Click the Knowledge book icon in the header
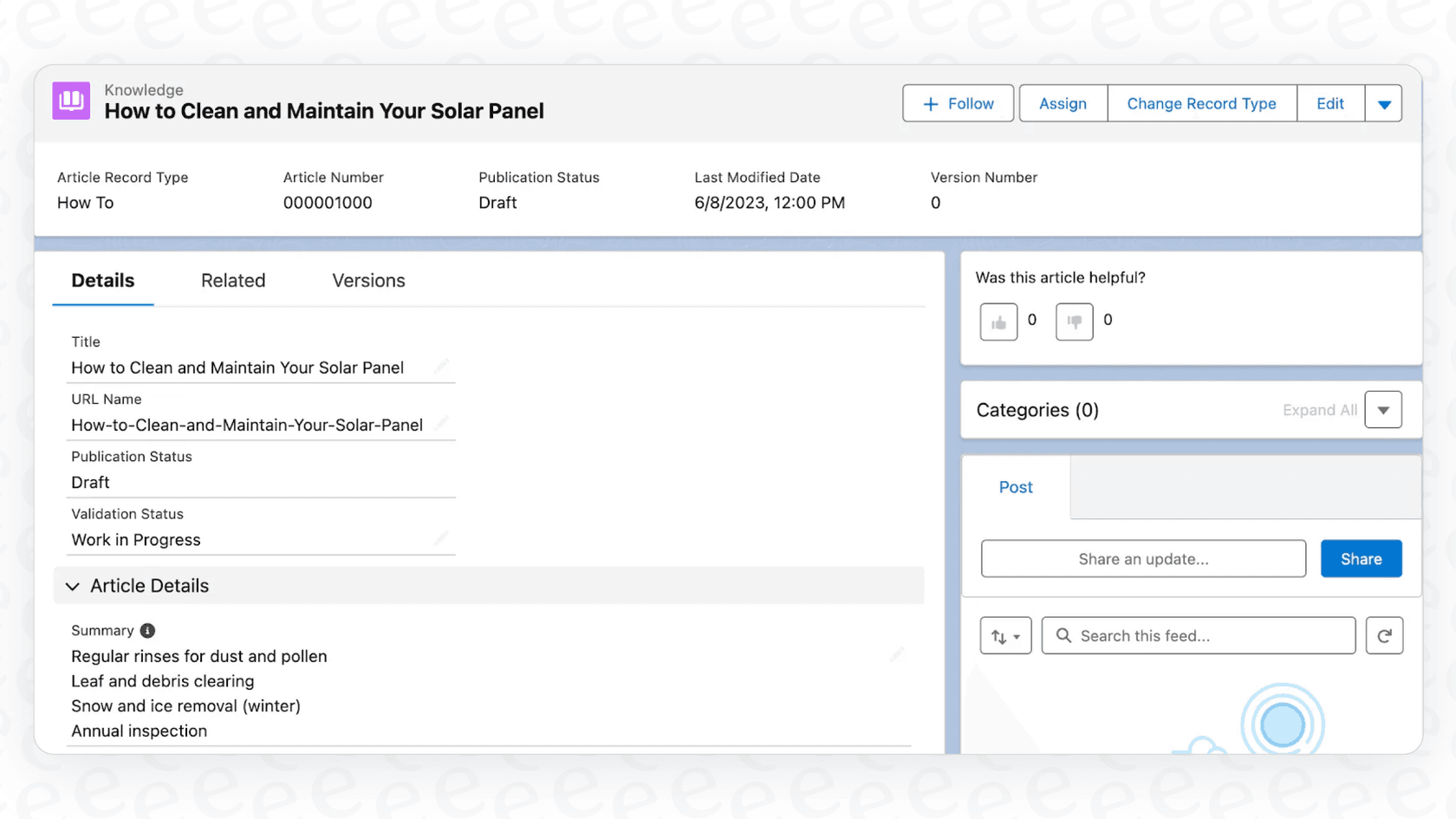This screenshot has height=819, width=1456. tap(70, 101)
